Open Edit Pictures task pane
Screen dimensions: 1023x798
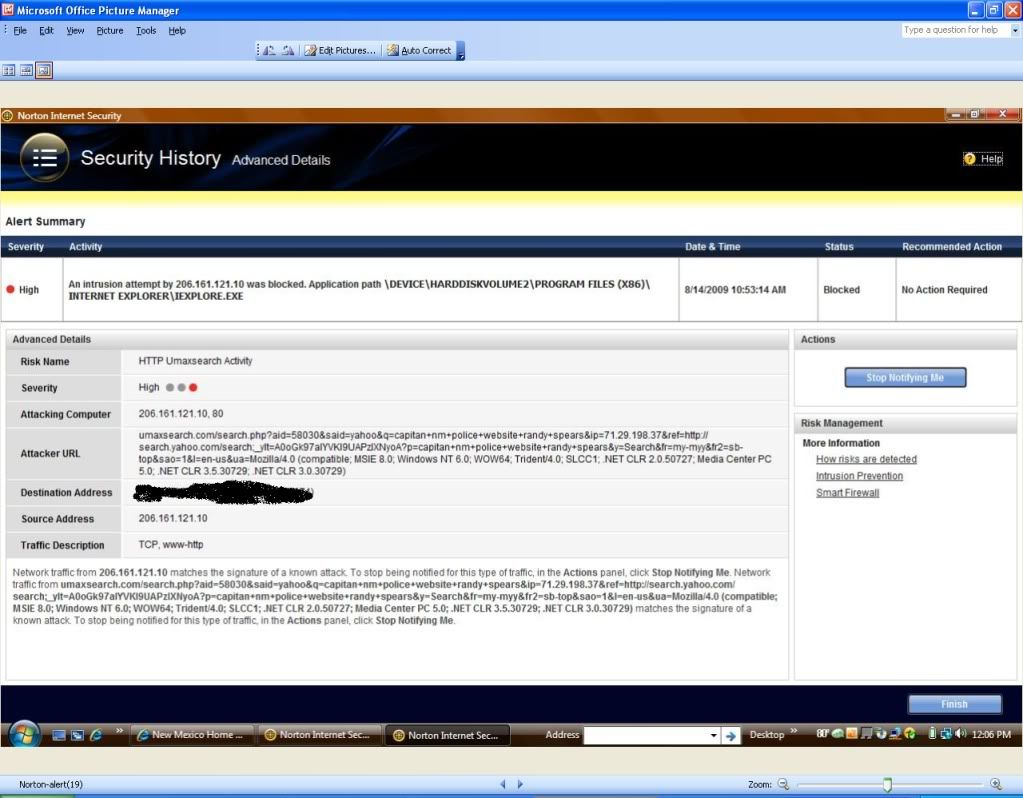(x=340, y=50)
